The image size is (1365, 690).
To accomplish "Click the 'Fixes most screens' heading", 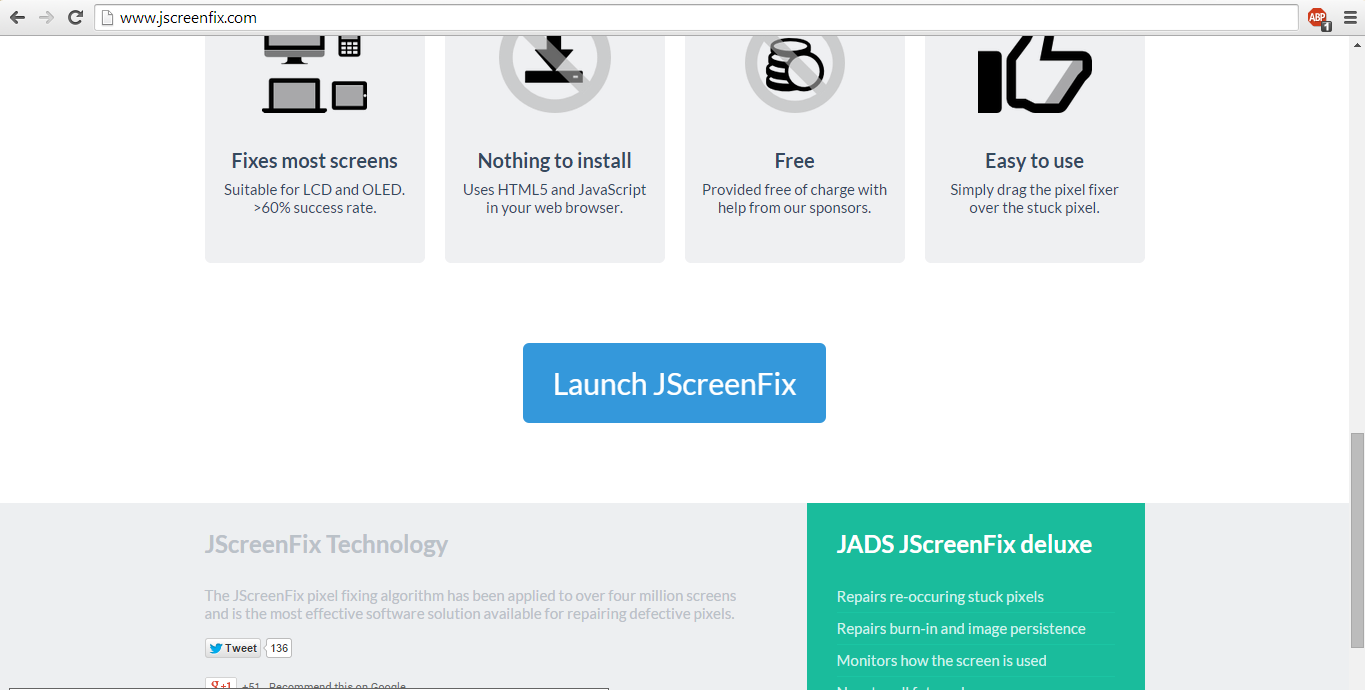I will (314, 161).
